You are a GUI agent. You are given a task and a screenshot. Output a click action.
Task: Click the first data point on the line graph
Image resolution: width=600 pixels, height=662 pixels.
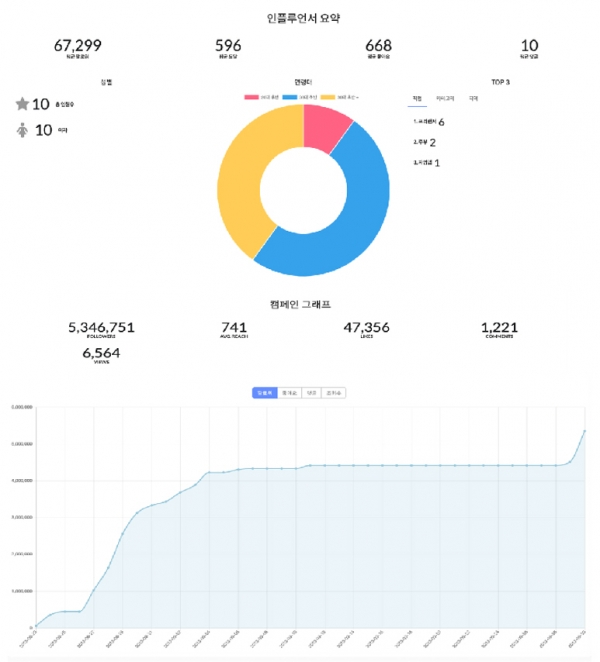pos(36,626)
